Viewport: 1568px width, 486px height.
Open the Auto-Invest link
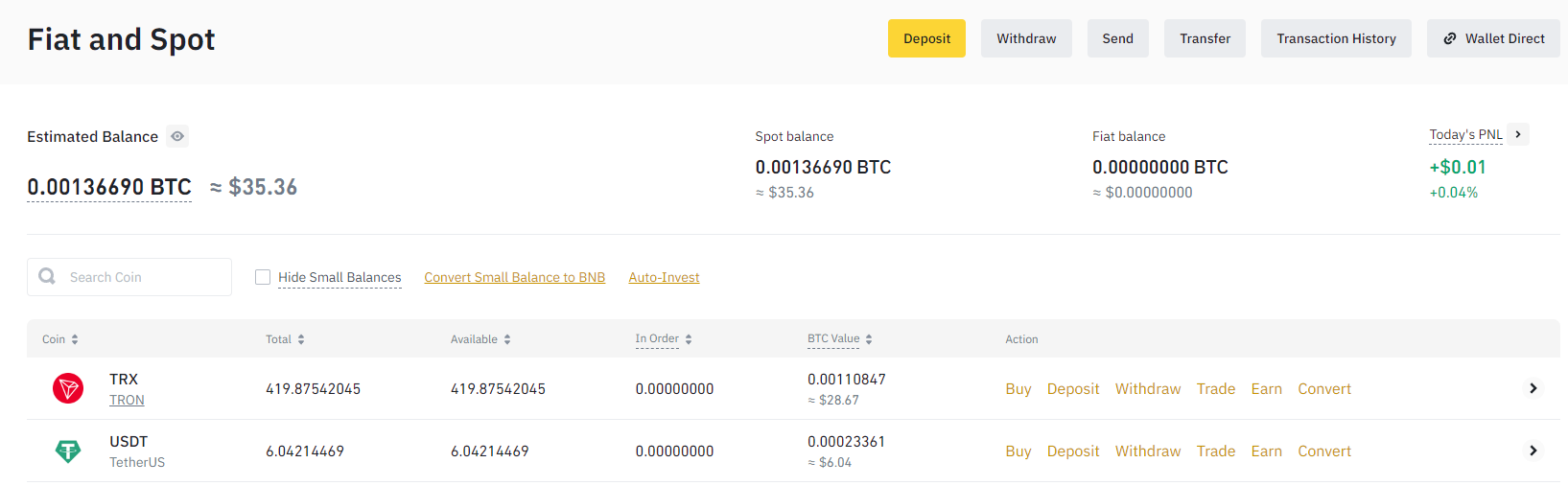coord(664,277)
